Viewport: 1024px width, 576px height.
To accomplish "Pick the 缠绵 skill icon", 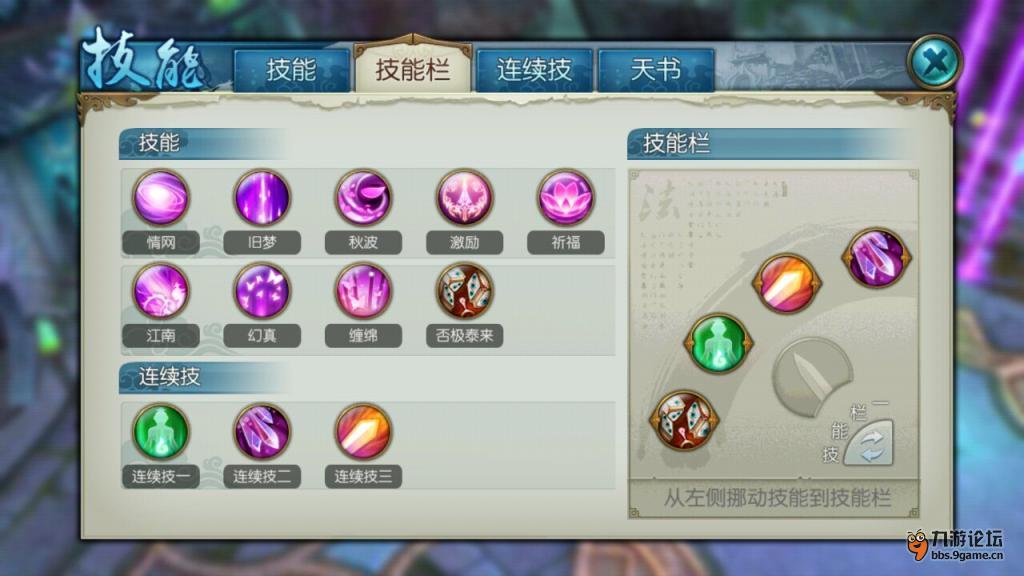I will point(363,291).
